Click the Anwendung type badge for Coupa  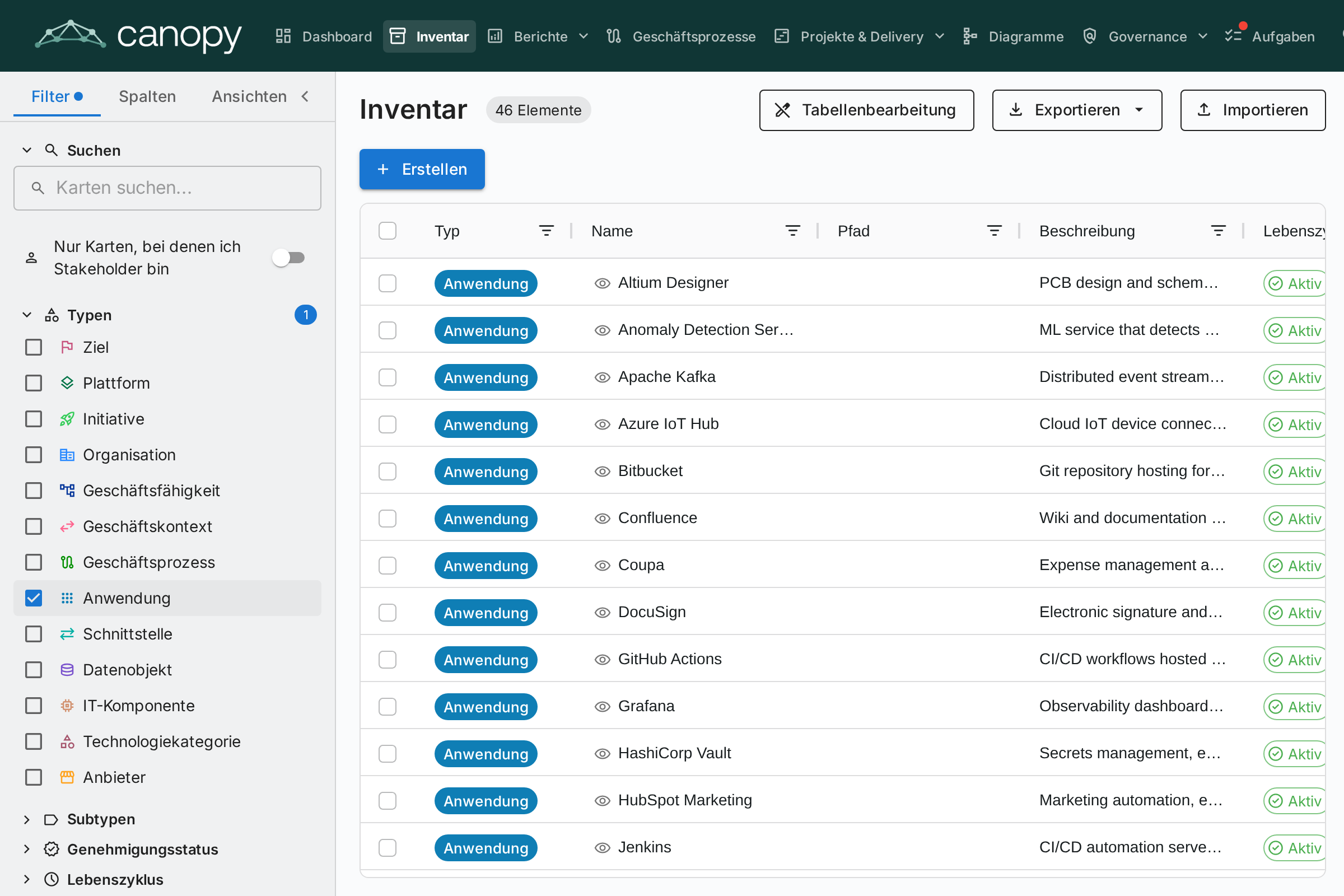pos(486,566)
